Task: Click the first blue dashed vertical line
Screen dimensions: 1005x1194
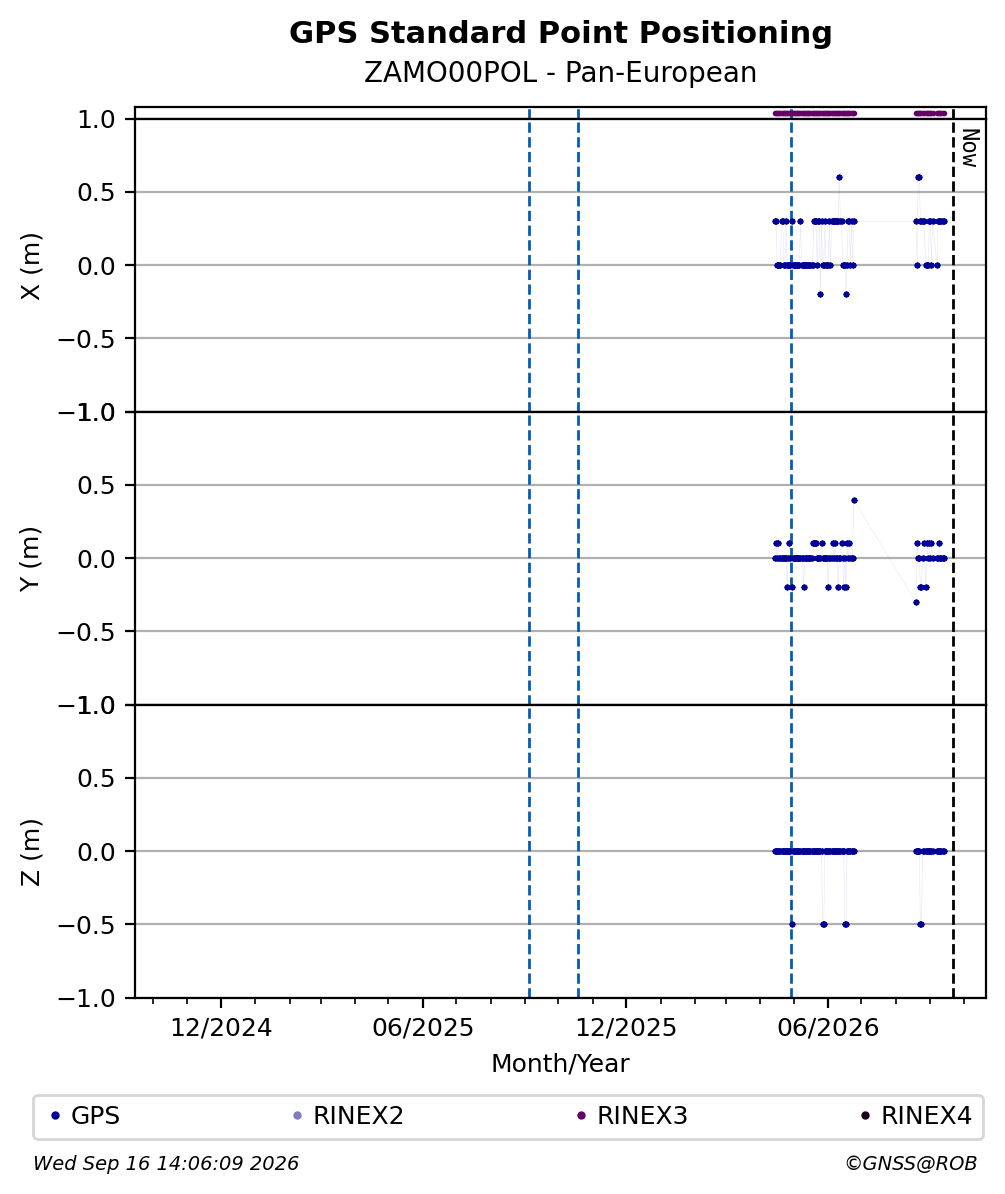Action: click(x=529, y=552)
